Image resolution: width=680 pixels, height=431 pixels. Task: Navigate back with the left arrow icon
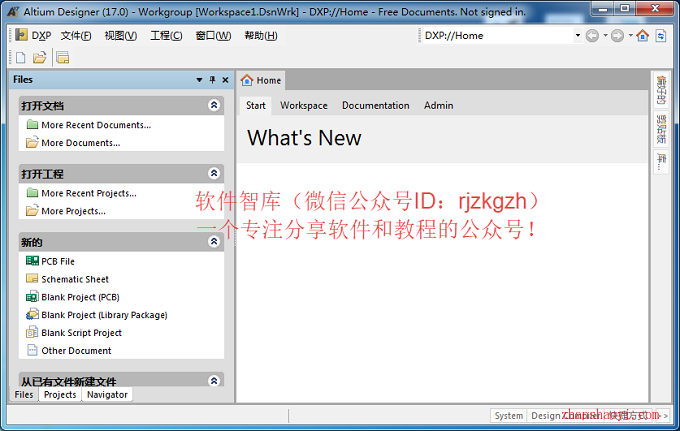tap(592, 36)
